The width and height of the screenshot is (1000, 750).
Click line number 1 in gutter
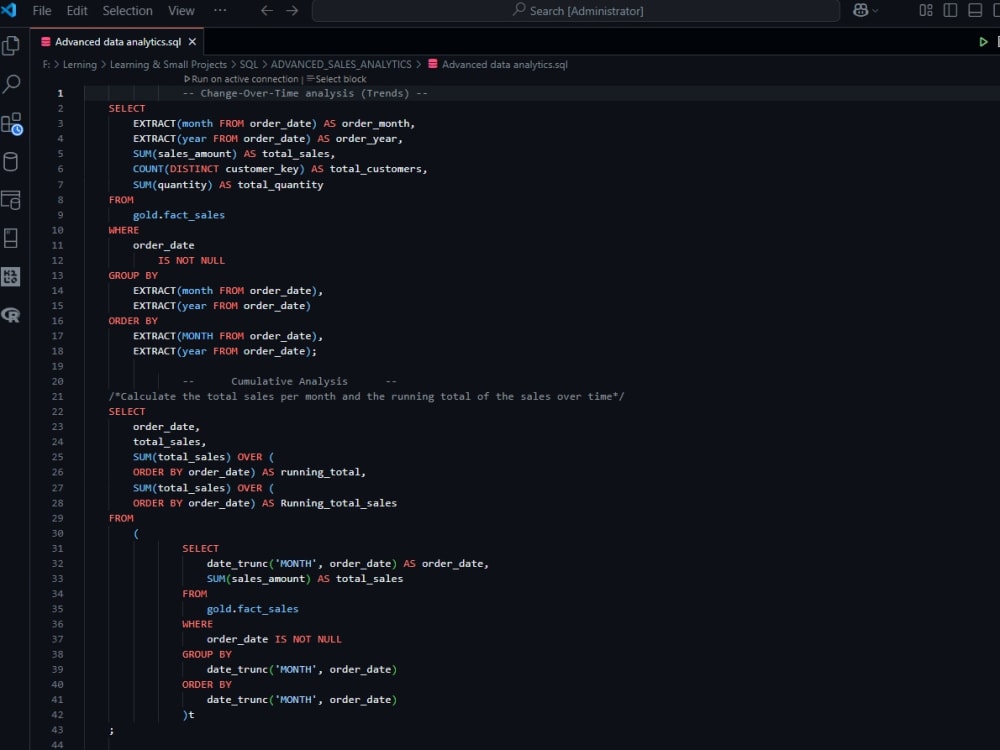[x=61, y=93]
